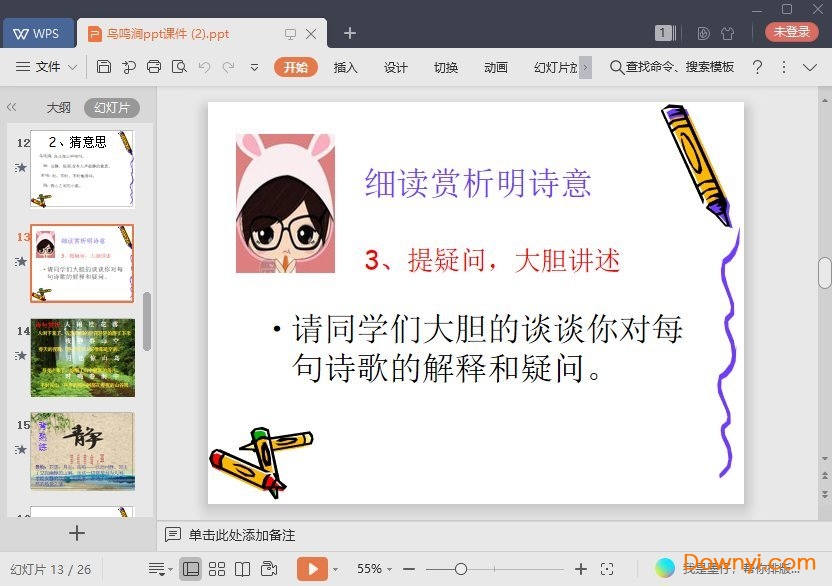
Task: Toggle normal view button in status bar
Action: click(x=190, y=569)
